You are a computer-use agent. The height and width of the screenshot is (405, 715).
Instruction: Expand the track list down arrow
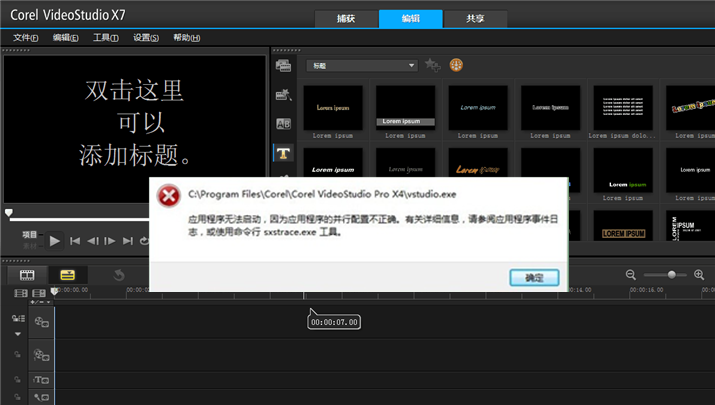(x=18, y=334)
